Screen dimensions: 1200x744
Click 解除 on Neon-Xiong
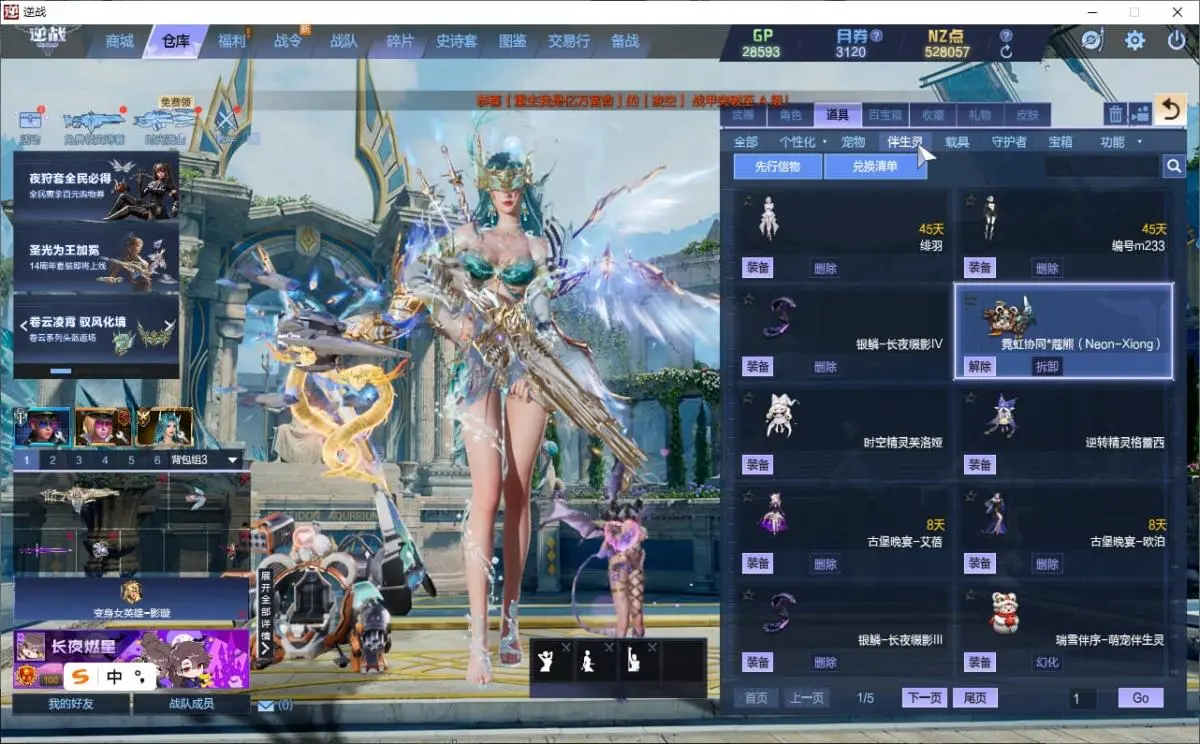tap(979, 367)
